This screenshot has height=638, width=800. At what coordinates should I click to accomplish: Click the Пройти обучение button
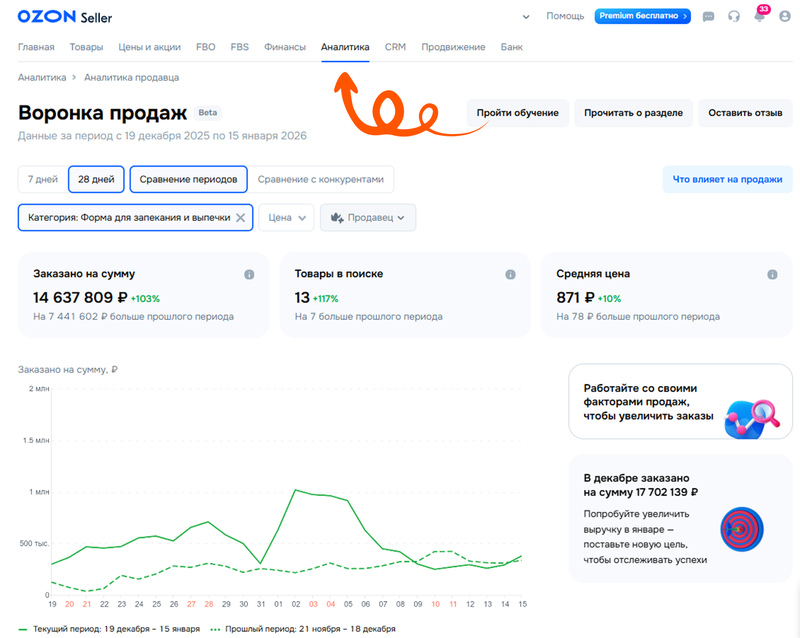point(520,113)
